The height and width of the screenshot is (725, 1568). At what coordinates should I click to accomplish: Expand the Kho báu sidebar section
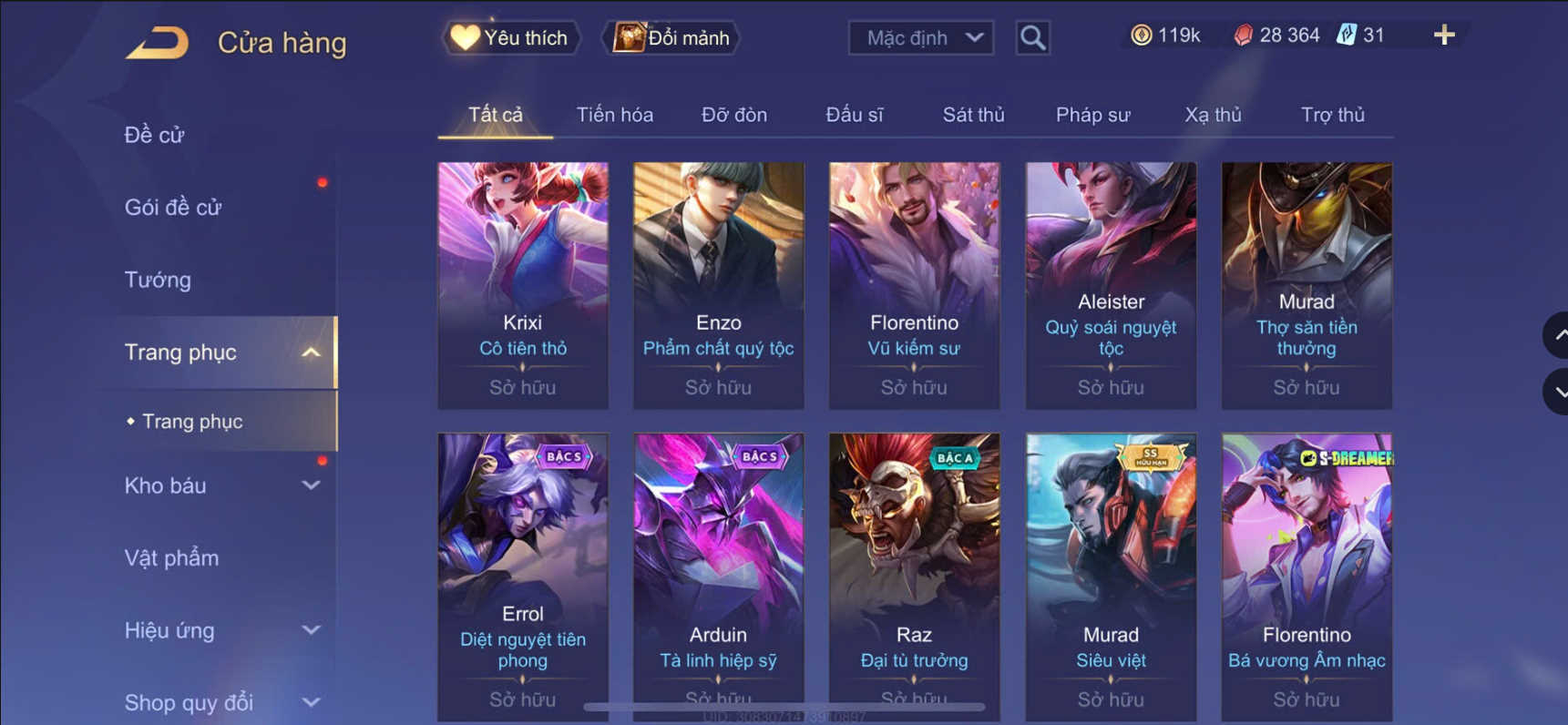[311, 485]
